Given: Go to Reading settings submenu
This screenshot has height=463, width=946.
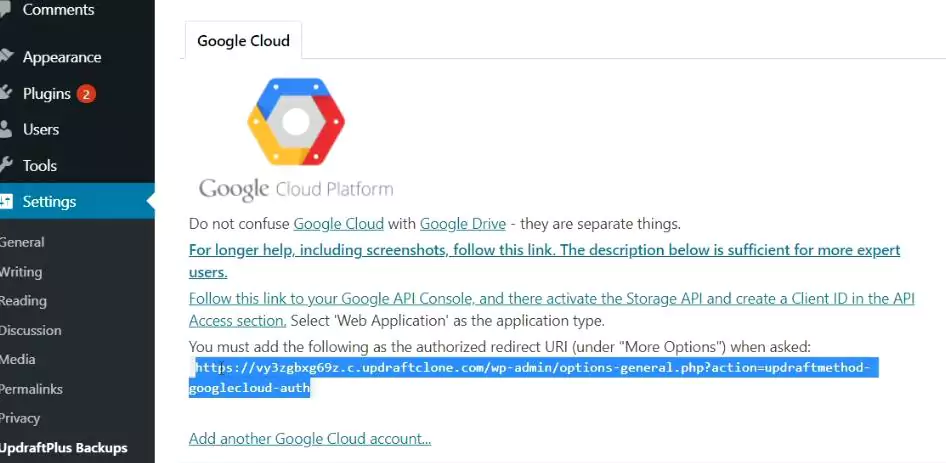Looking at the screenshot, I should [23, 301].
